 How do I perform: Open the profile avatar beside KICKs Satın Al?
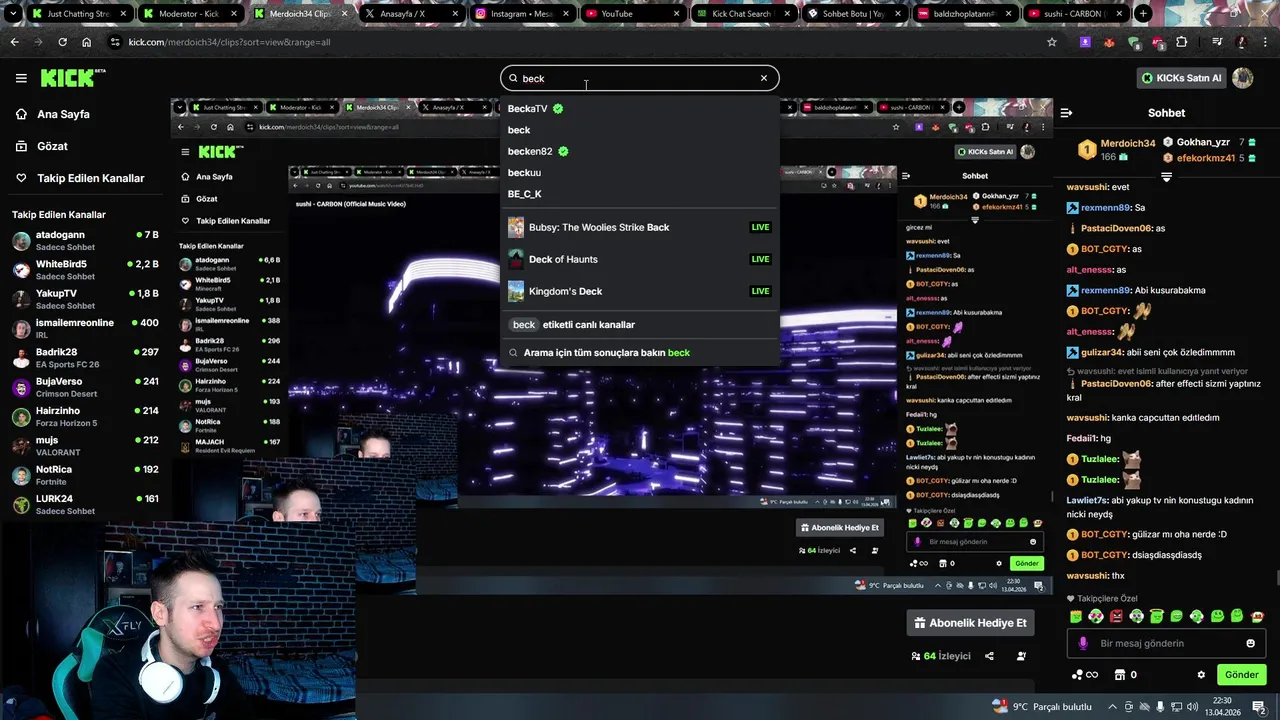click(x=1243, y=78)
